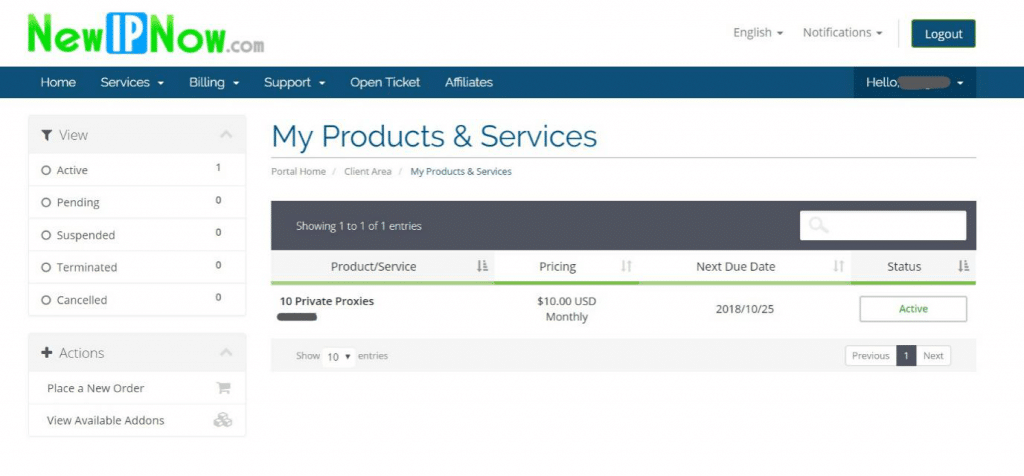Go to Home in navigation bar
The image size is (1024, 476).
[x=58, y=82]
